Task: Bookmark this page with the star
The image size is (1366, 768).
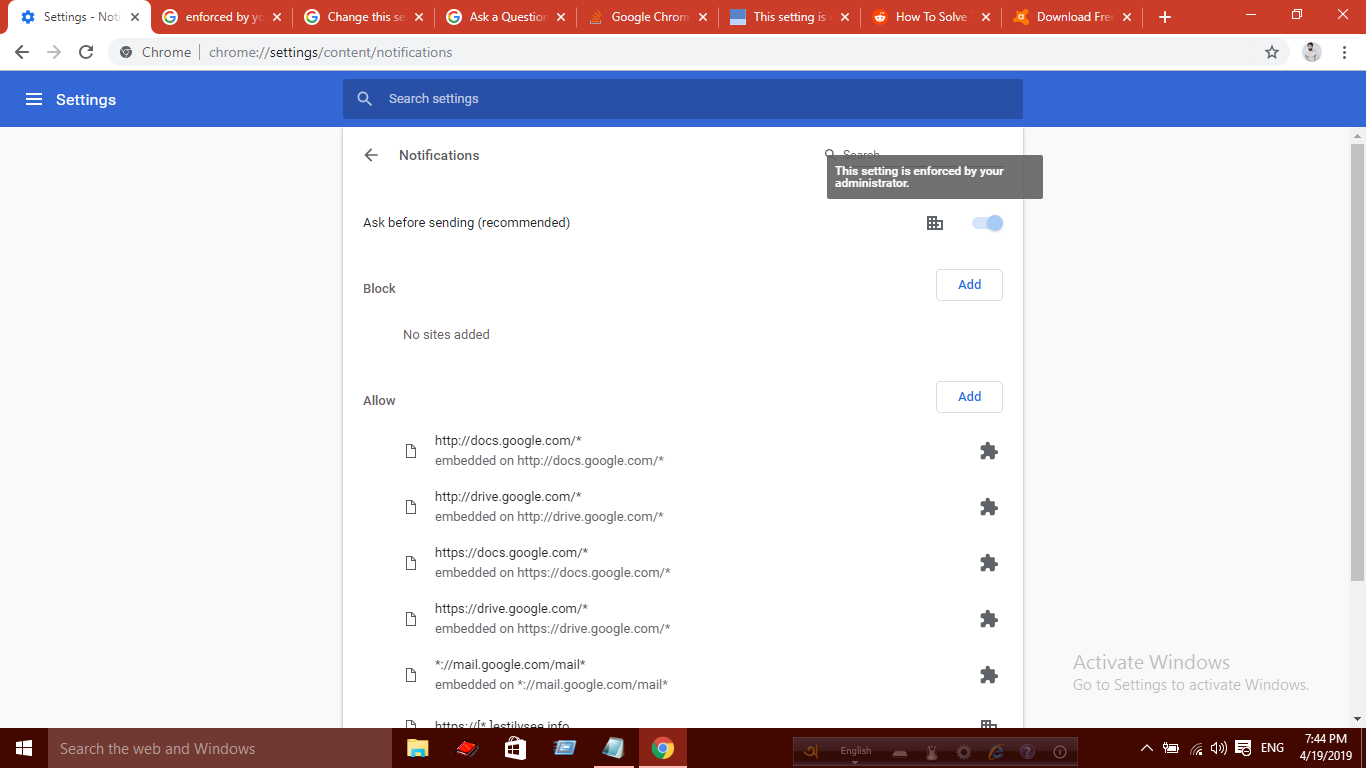Action: (1272, 52)
